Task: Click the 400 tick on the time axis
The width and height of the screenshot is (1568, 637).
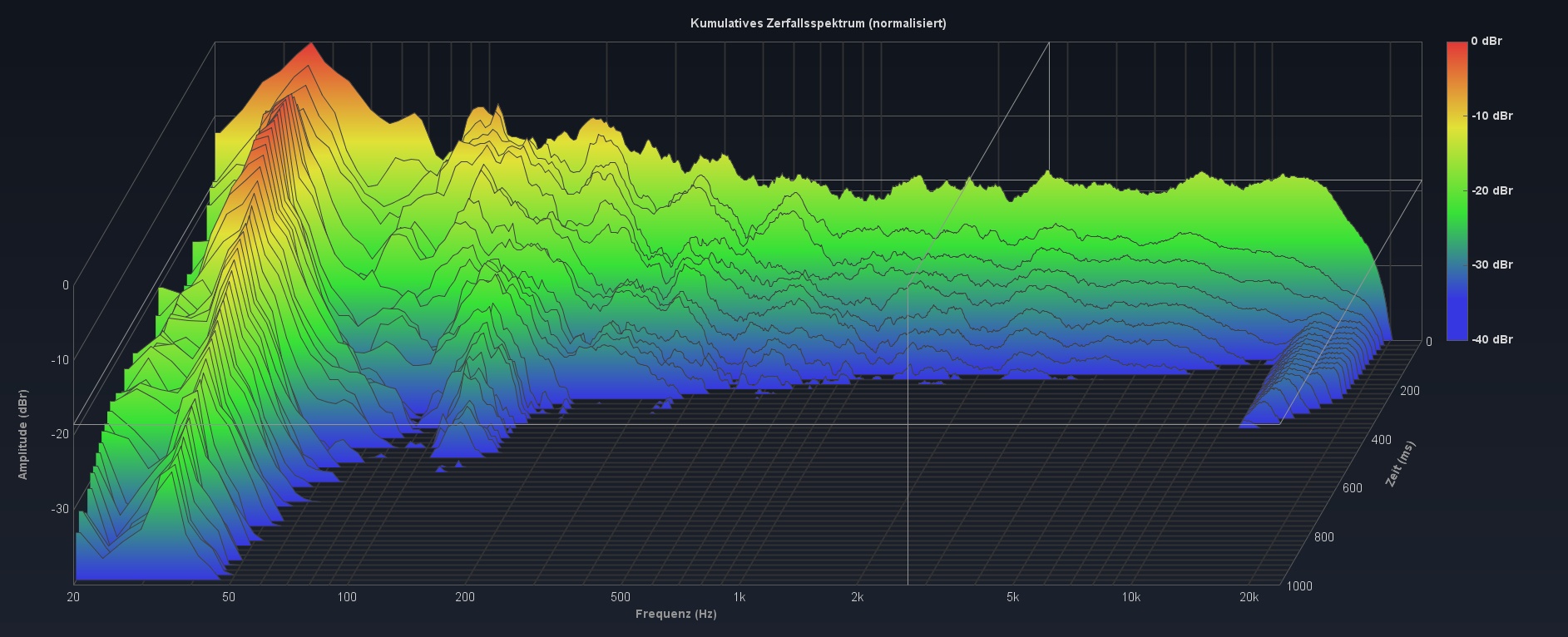Action: [1381, 439]
